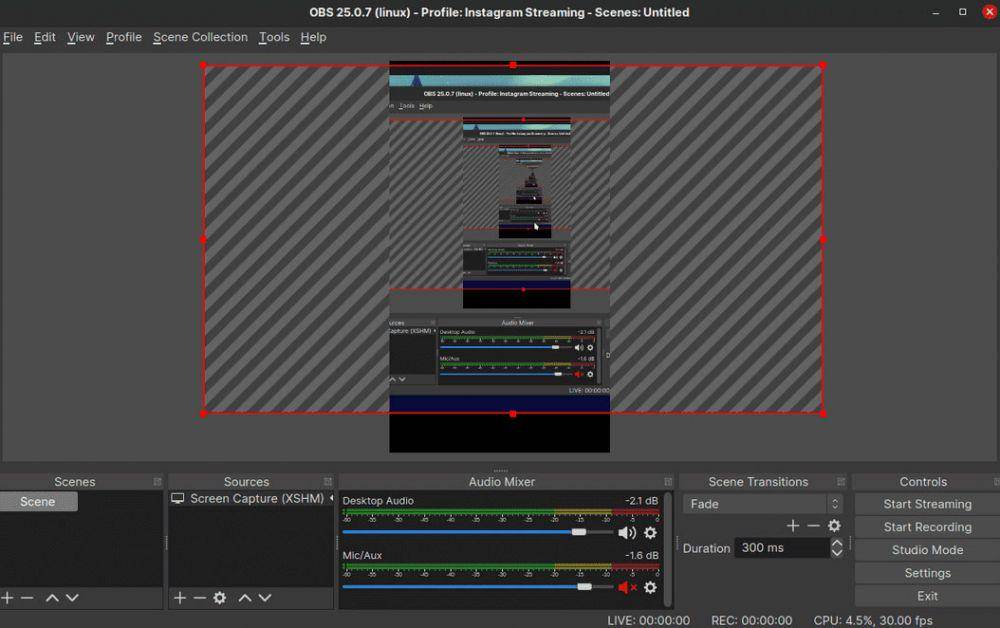Click Start Recording button

click(x=927, y=527)
